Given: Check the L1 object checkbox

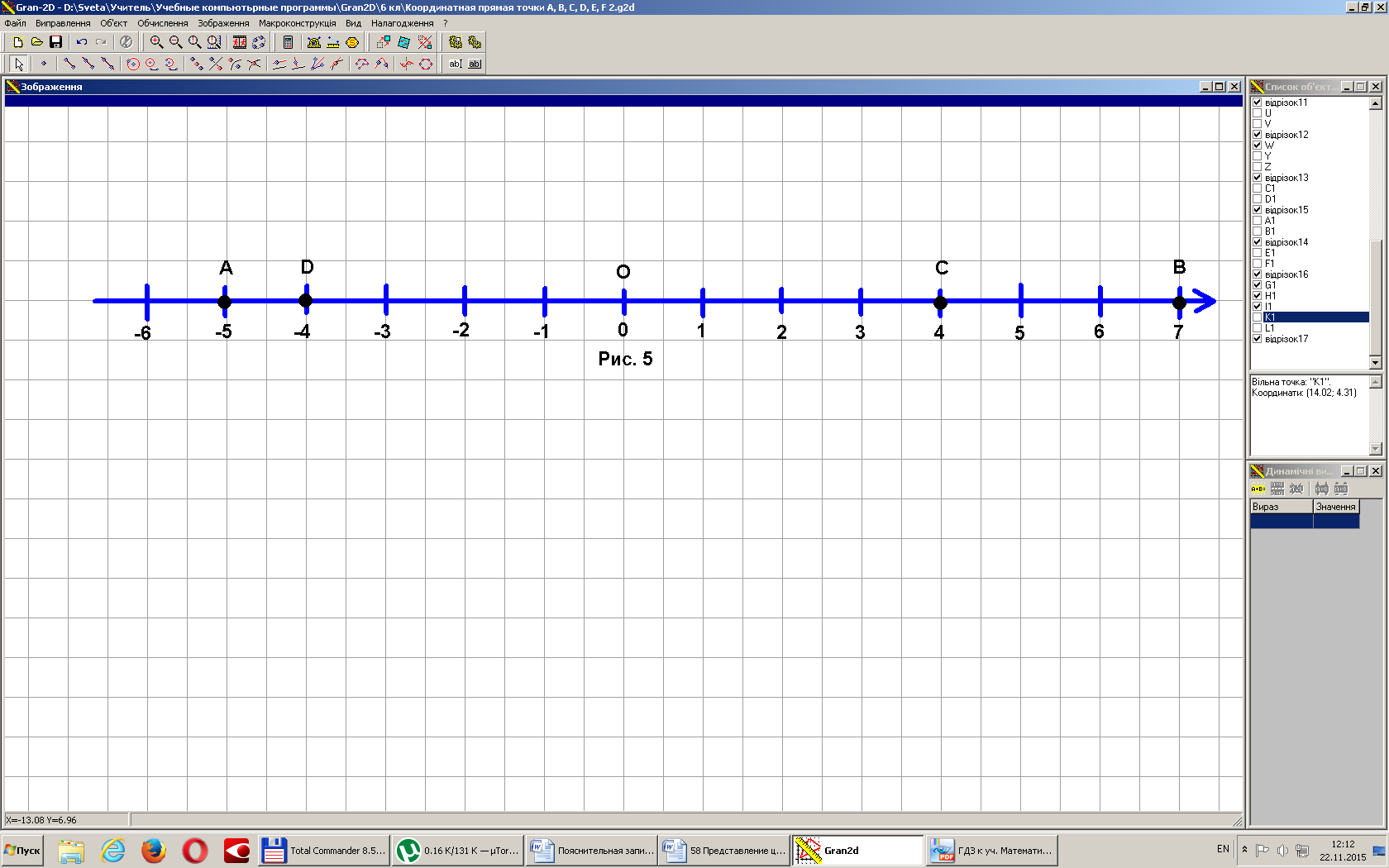Looking at the screenshot, I should pyautogui.click(x=1257, y=328).
